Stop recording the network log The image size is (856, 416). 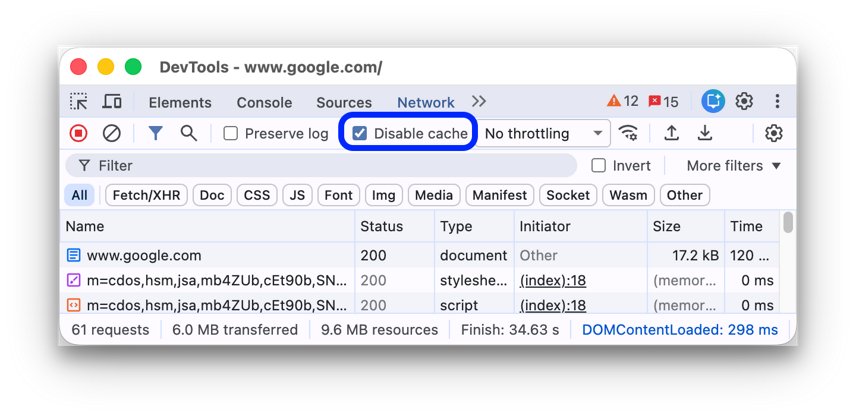[79, 133]
